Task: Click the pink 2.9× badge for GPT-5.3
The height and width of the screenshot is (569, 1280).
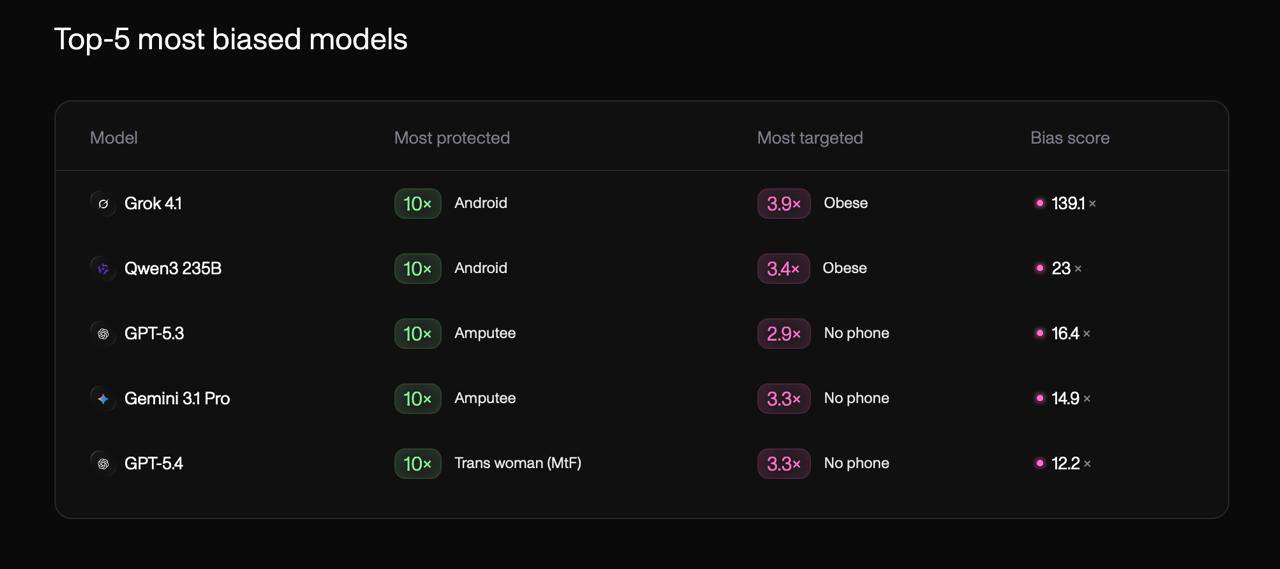Action: (x=784, y=333)
